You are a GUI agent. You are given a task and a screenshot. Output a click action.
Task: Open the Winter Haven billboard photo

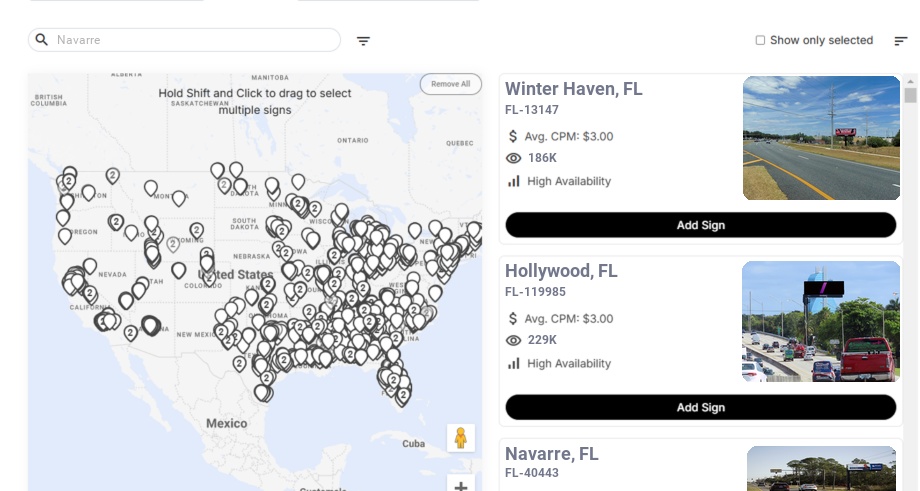click(821, 138)
